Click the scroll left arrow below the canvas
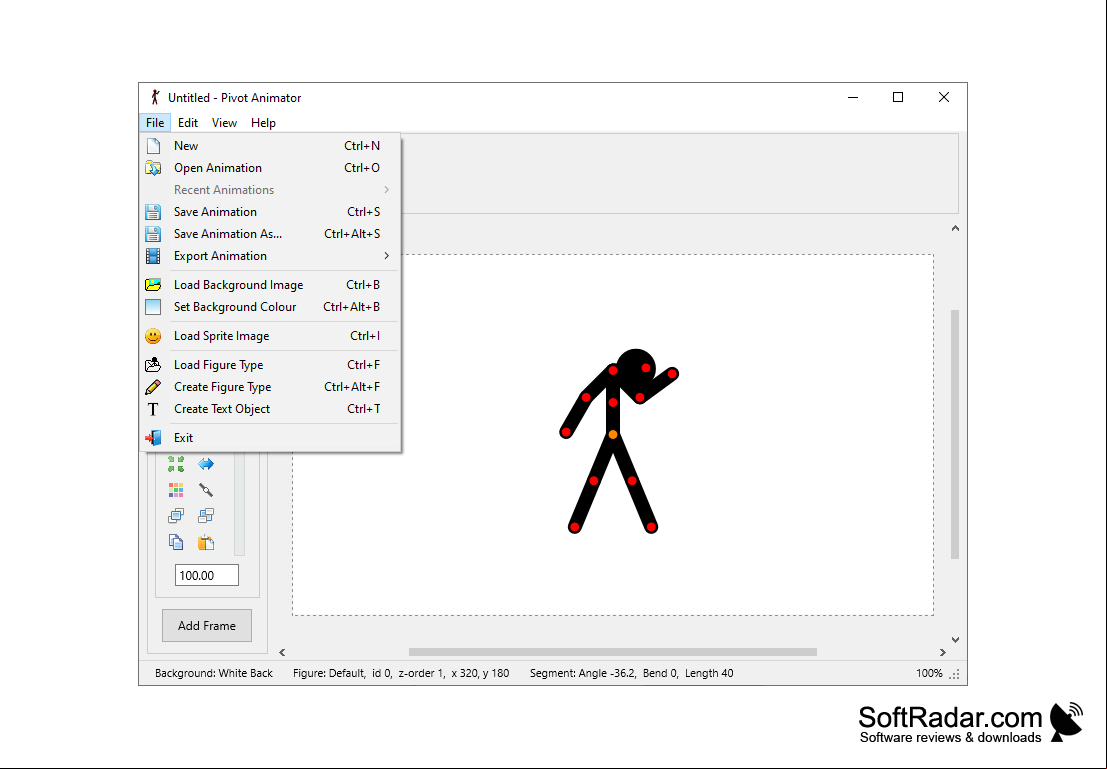 pyautogui.click(x=282, y=652)
